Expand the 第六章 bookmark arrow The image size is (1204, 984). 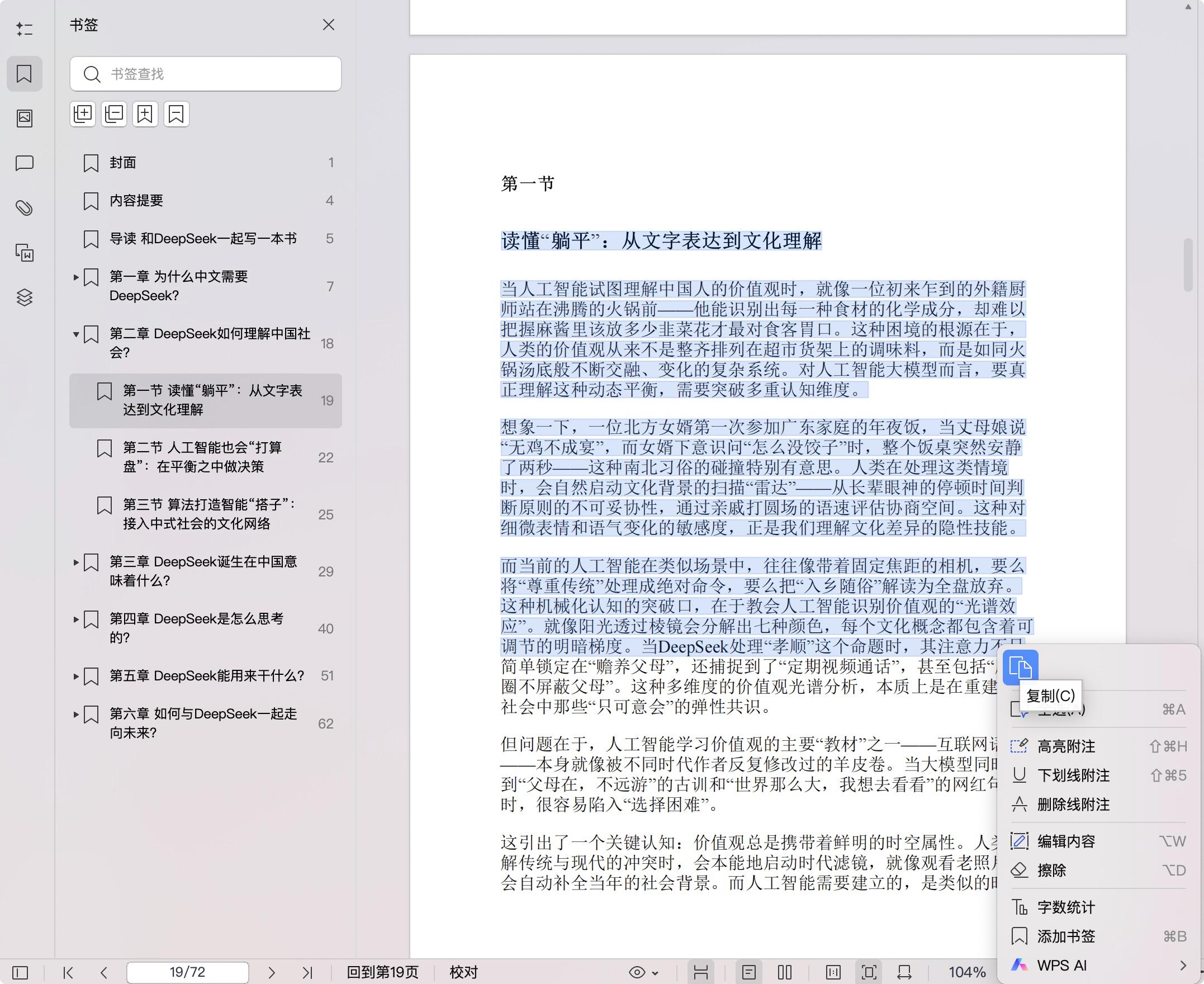[x=76, y=714]
